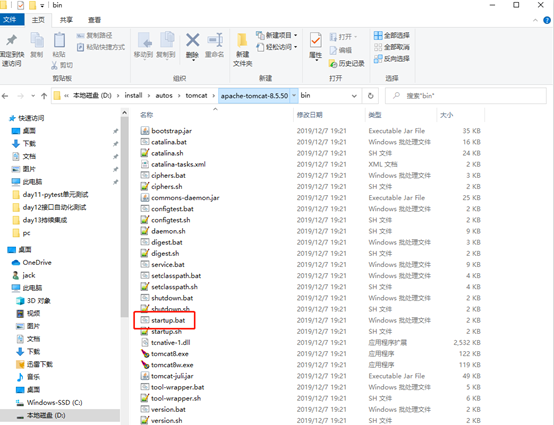Switch to the Share ribbon tab
The width and height of the screenshot is (554, 425).
(x=66, y=20)
